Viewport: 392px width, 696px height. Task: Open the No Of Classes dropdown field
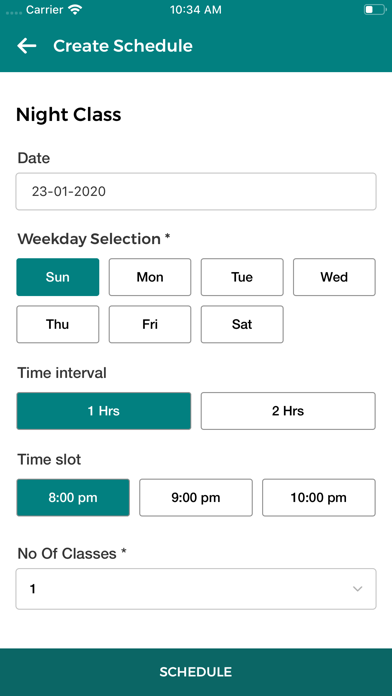coord(196,589)
